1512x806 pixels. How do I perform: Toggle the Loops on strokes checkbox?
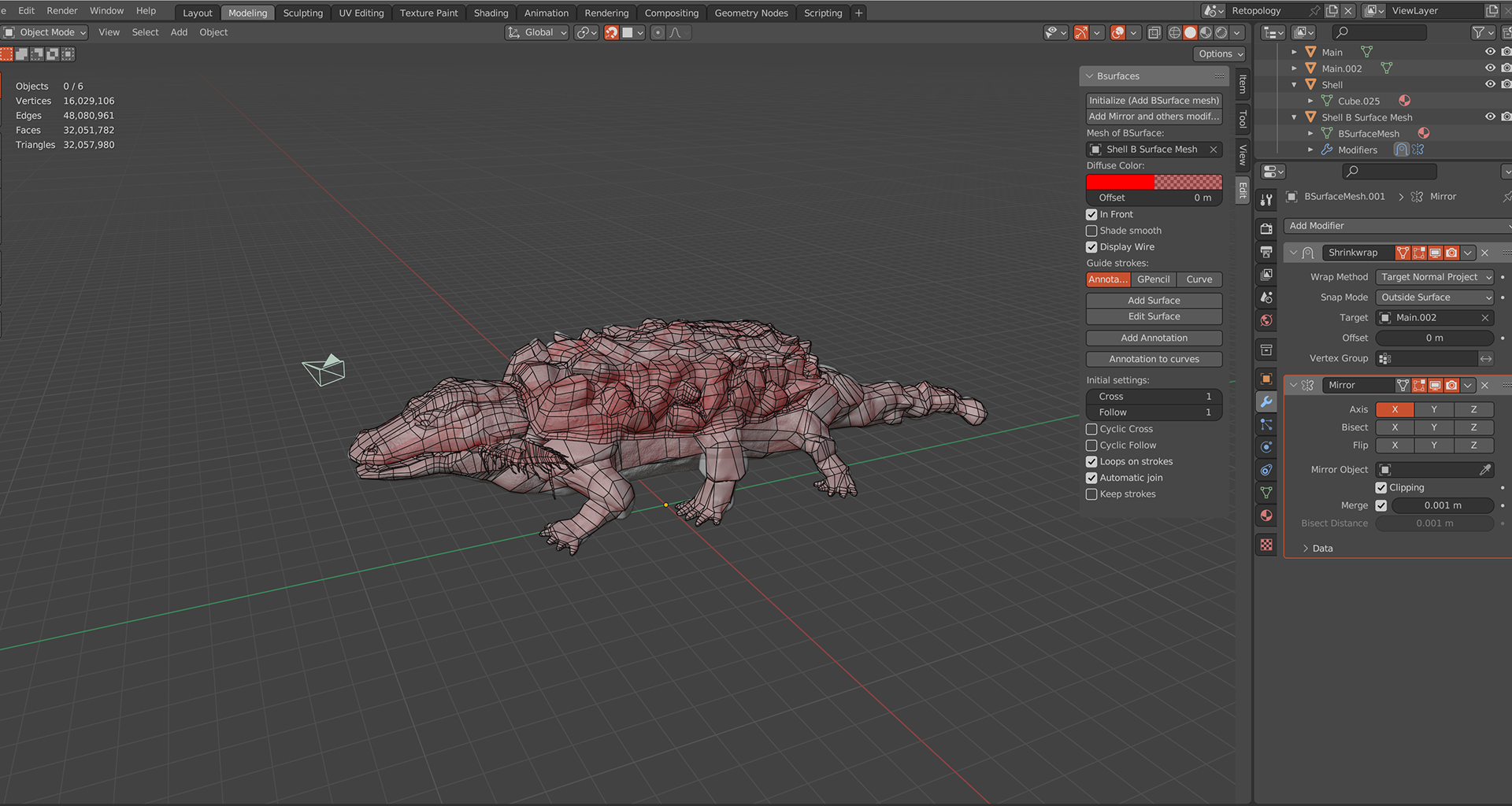(x=1091, y=462)
